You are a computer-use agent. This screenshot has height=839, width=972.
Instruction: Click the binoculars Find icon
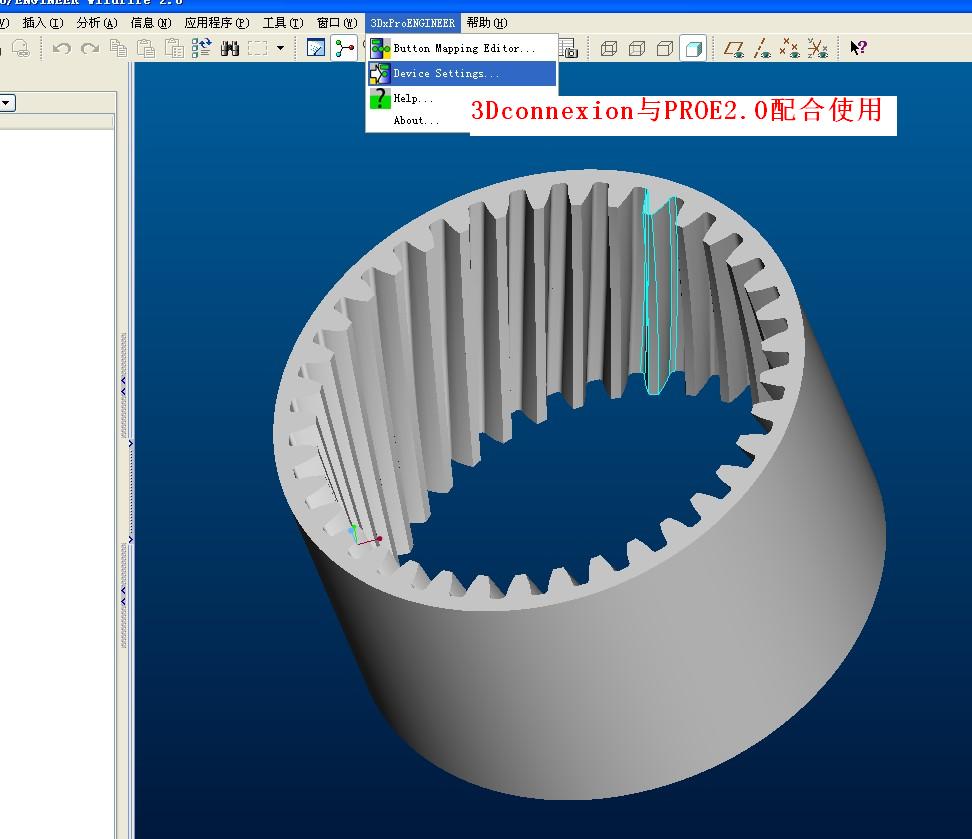point(230,48)
